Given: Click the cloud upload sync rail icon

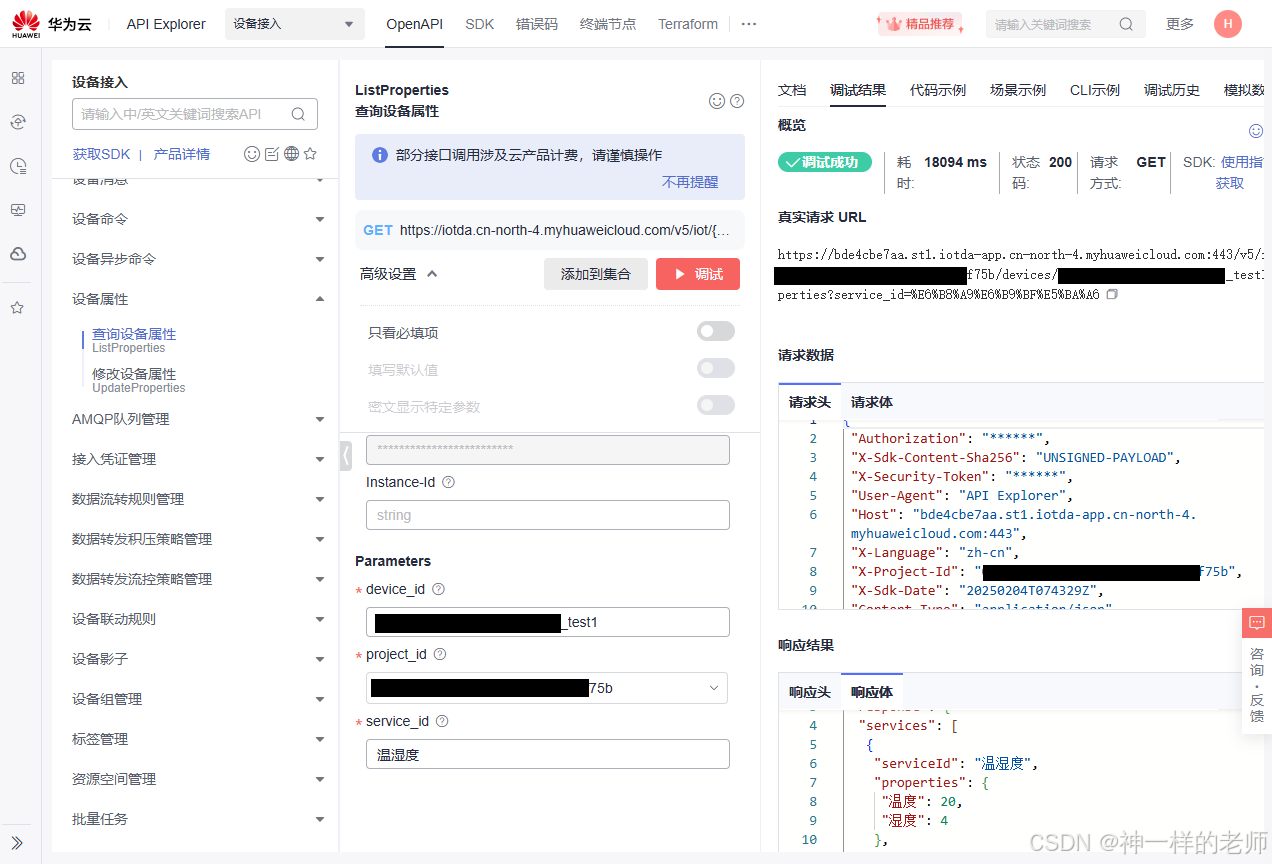Looking at the screenshot, I should pos(18,122).
